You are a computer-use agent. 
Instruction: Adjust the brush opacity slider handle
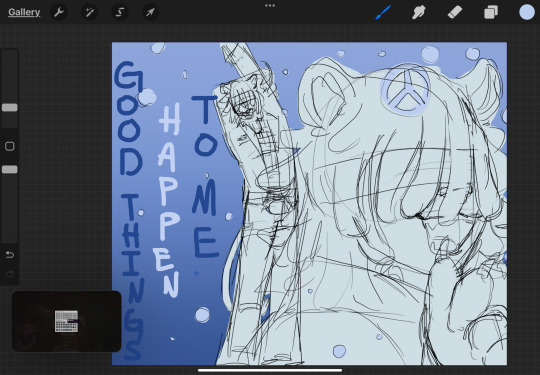[10, 169]
